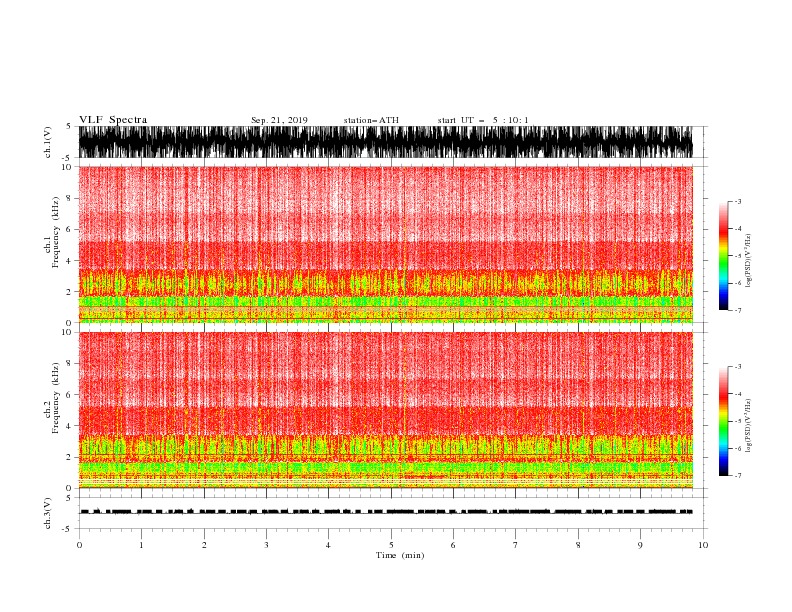Screen dimensions: 792x612
Task: Click the "ch.1(V)" axis label
Action: [48, 142]
